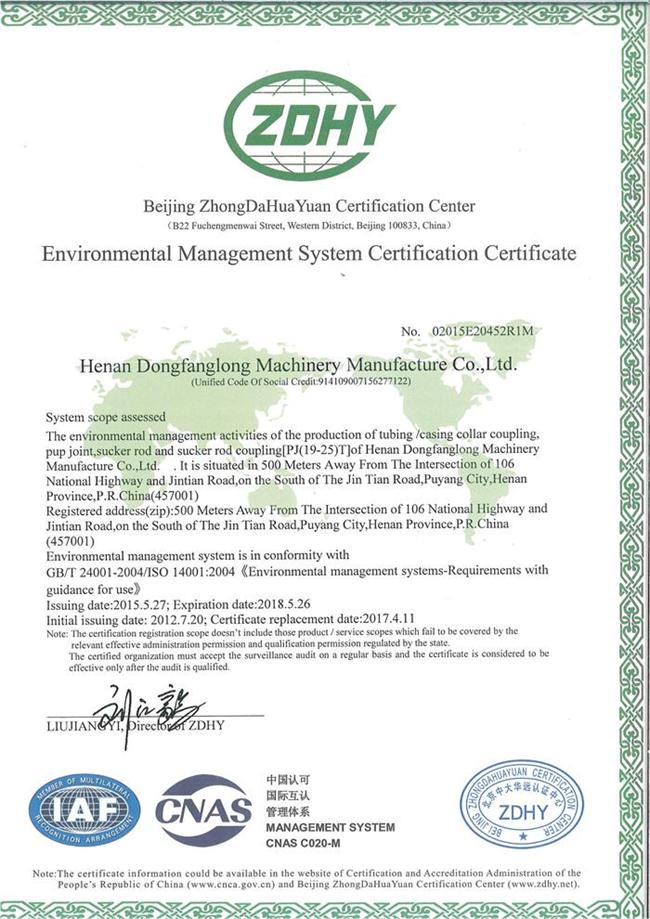The height and width of the screenshot is (919, 650).
Task: Click the www.cnca.gov.cn website reference
Action: pos(230,884)
